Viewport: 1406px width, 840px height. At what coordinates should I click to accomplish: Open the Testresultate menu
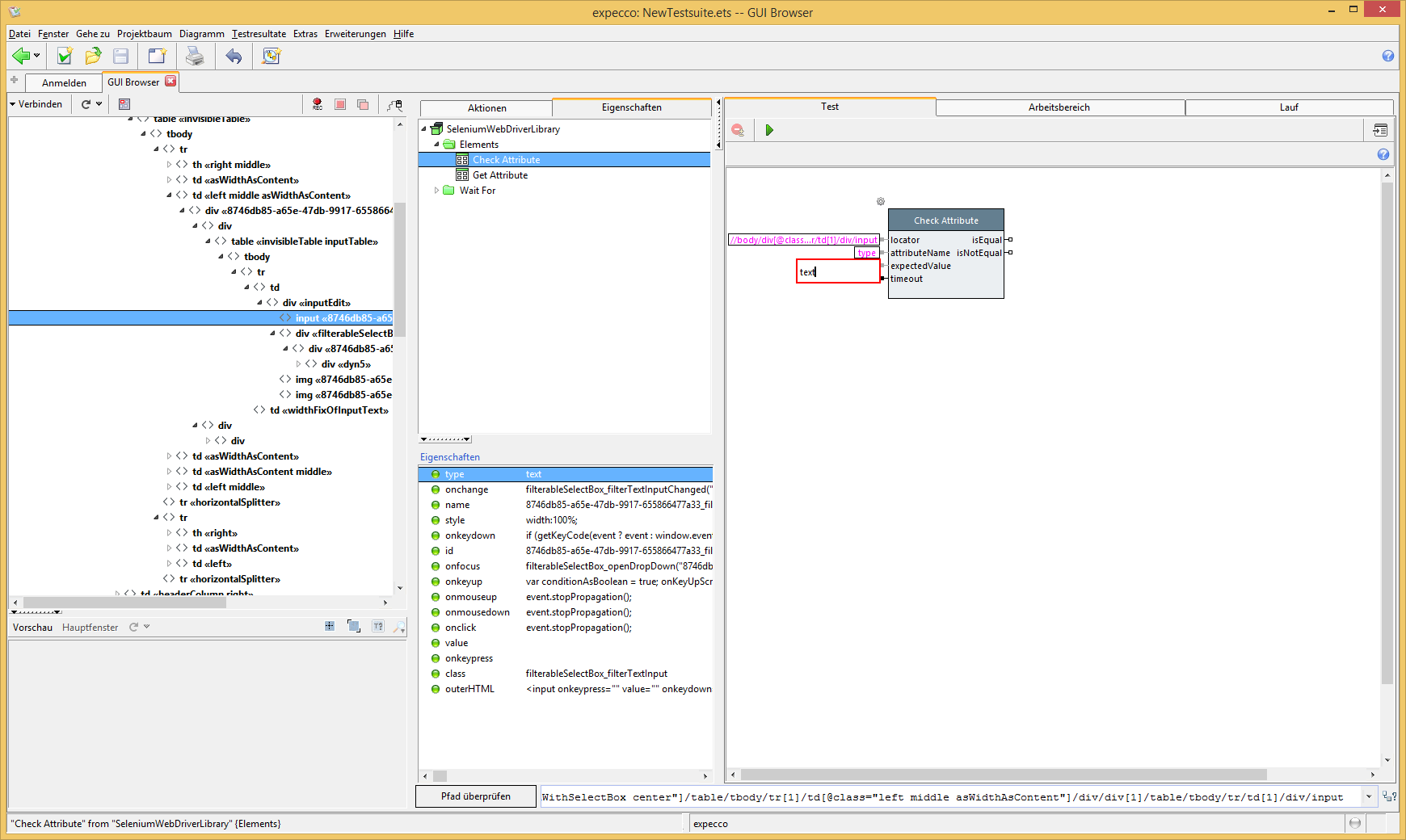[x=259, y=34]
